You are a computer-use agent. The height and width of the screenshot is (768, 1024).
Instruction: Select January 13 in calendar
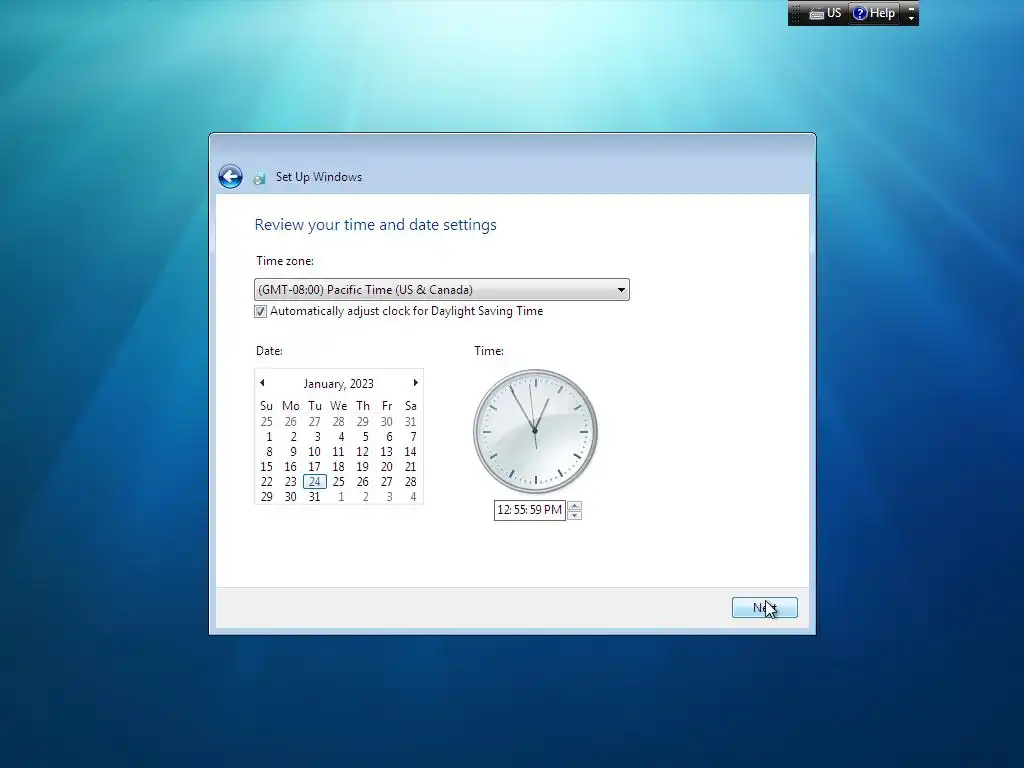(387, 451)
